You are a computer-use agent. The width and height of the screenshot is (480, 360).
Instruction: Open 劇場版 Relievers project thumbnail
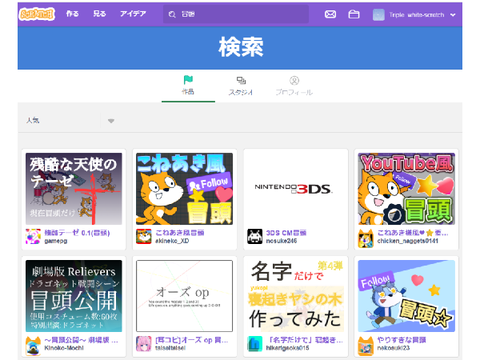74,296
